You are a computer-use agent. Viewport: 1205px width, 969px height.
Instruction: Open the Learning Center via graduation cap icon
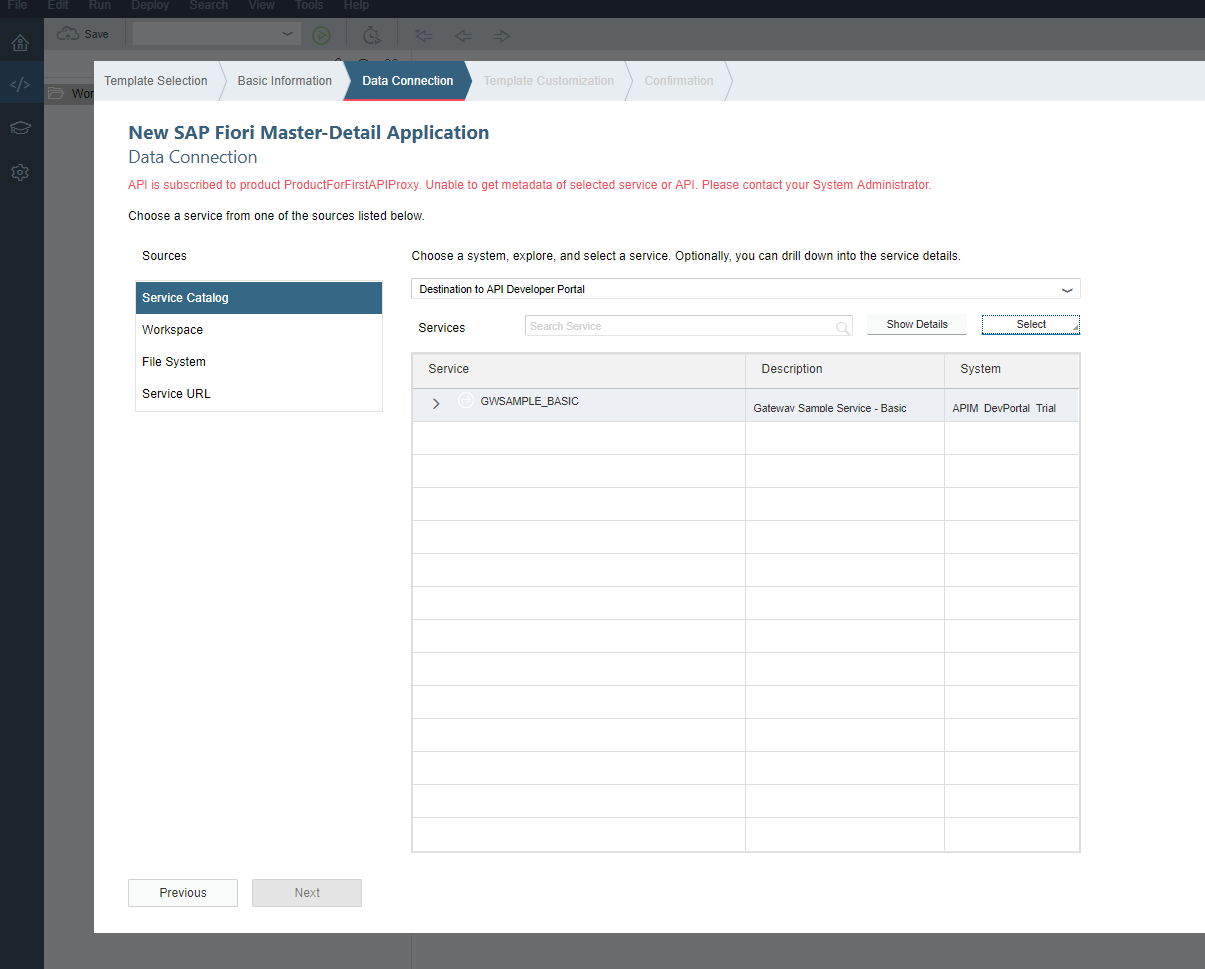point(20,128)
